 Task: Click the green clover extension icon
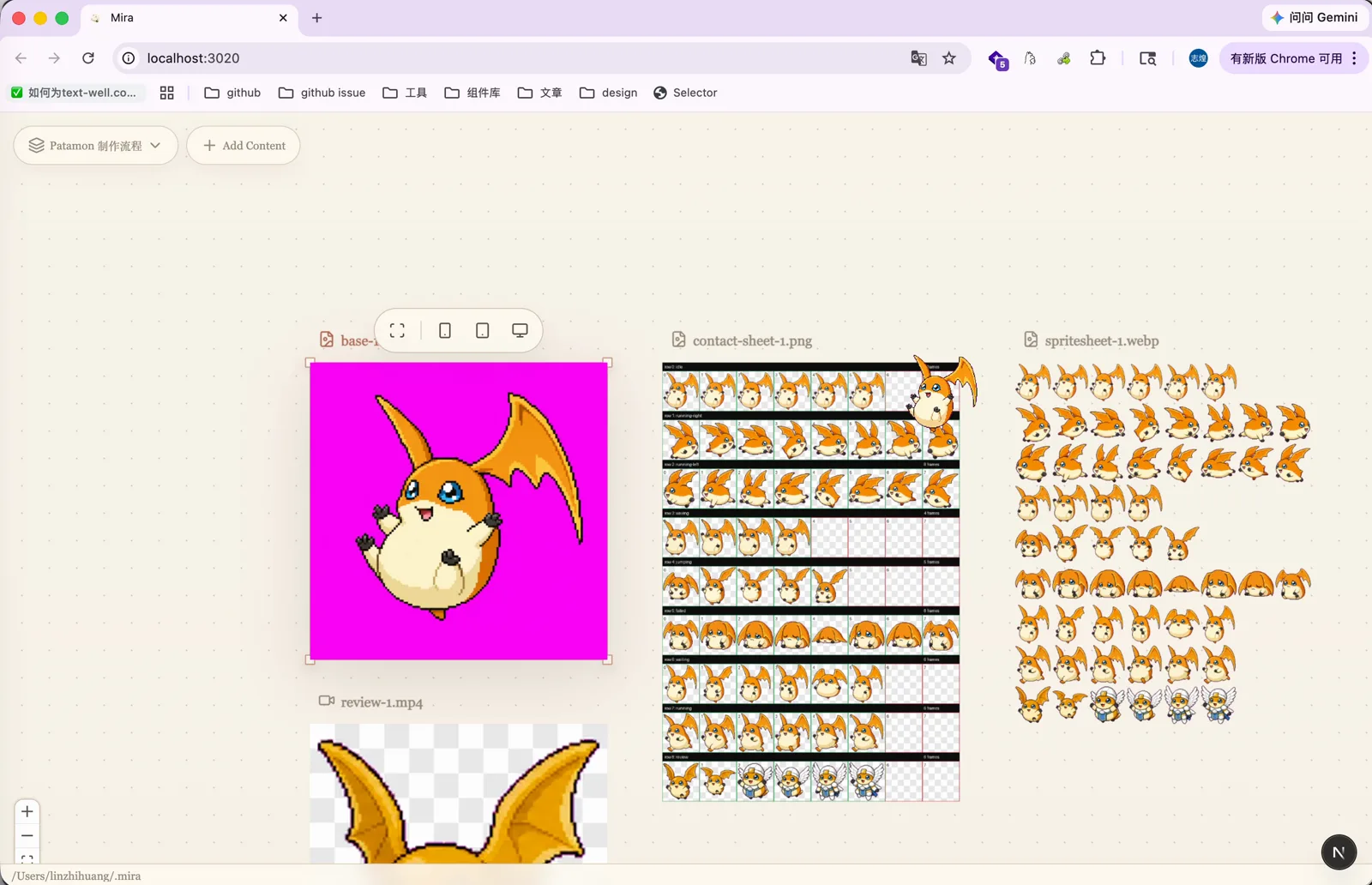click(x=1064, y=58)
